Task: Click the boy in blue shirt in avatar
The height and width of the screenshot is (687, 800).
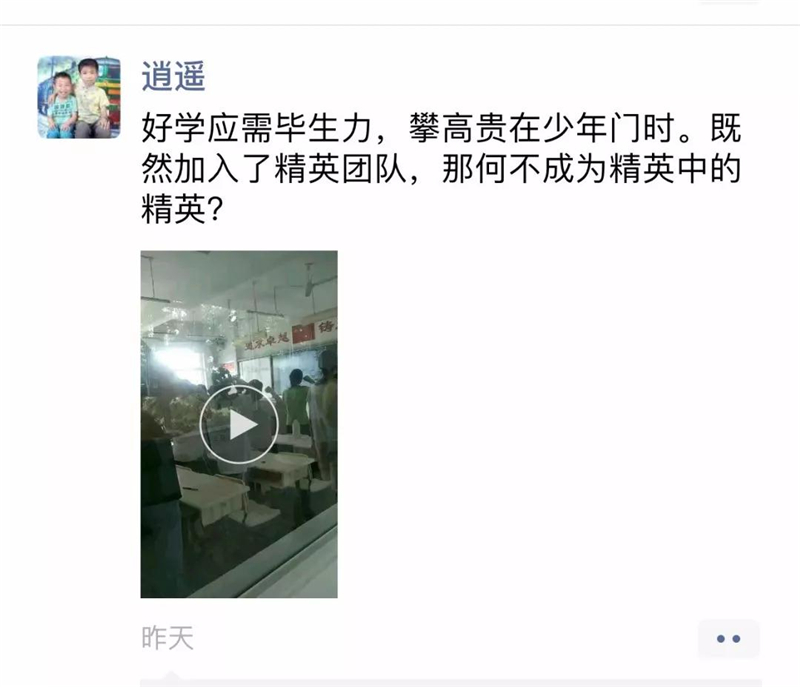Action: click(62, 106)
